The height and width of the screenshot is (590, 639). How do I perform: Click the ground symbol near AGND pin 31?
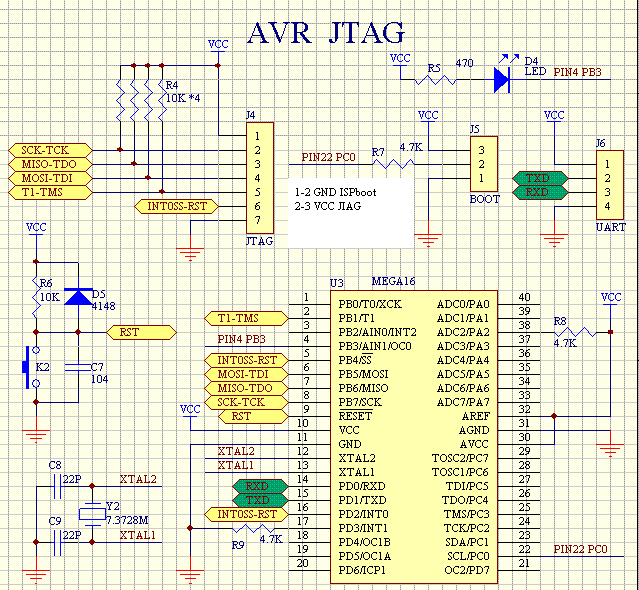tap(610, 451)
